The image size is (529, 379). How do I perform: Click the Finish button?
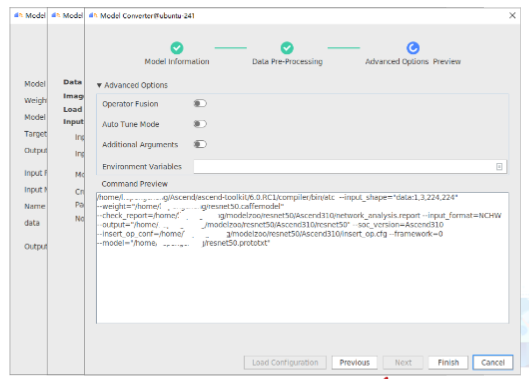point(448,362)
